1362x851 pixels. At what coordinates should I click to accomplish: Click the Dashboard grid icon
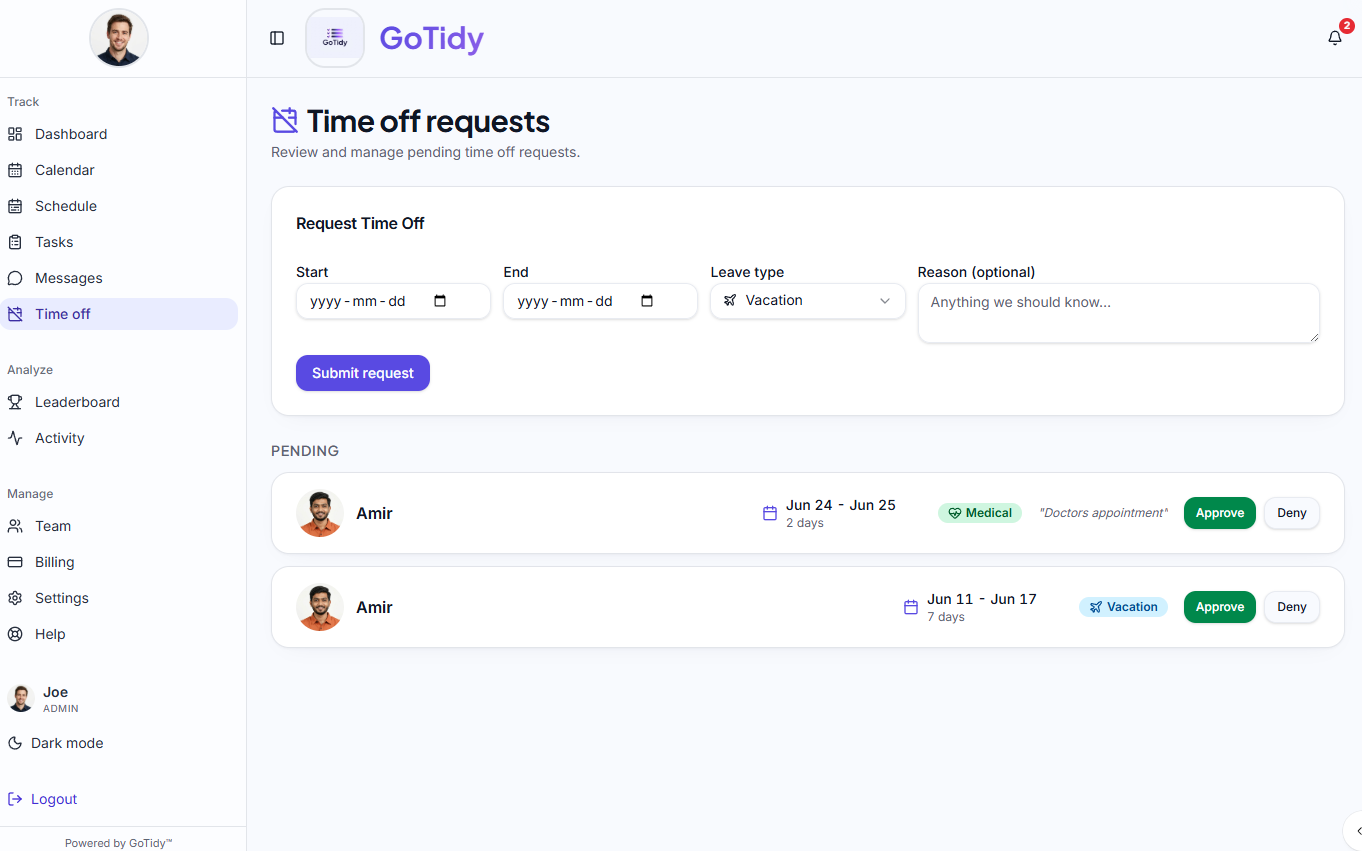tap(15, 134)
